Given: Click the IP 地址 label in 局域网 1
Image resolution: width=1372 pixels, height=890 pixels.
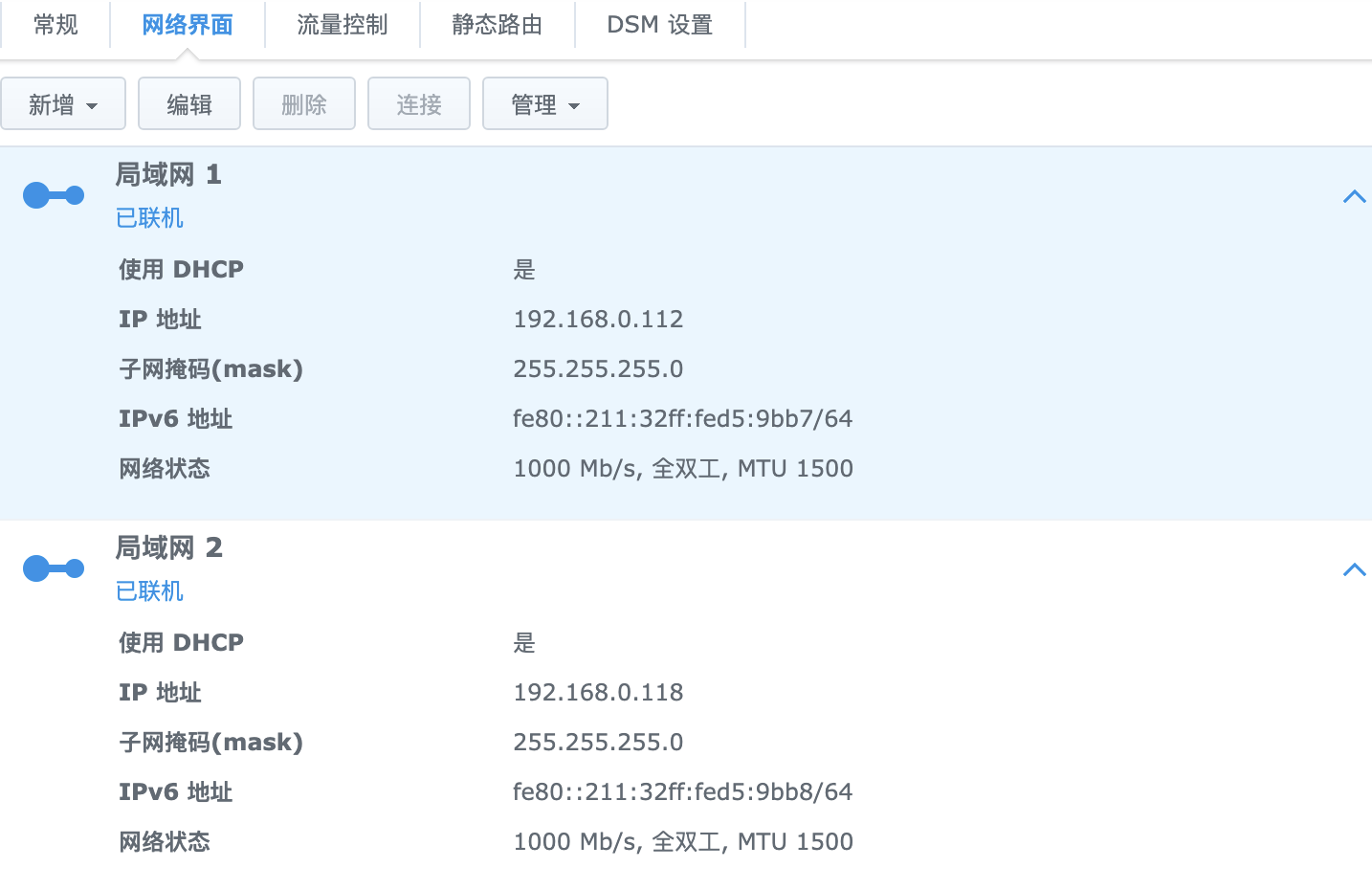Looking at the screenshot, I should pos(160,320).
